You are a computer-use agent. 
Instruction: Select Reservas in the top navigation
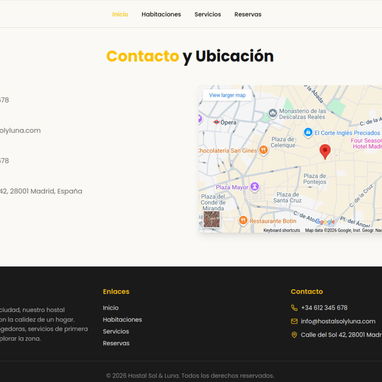coord(248,14)
